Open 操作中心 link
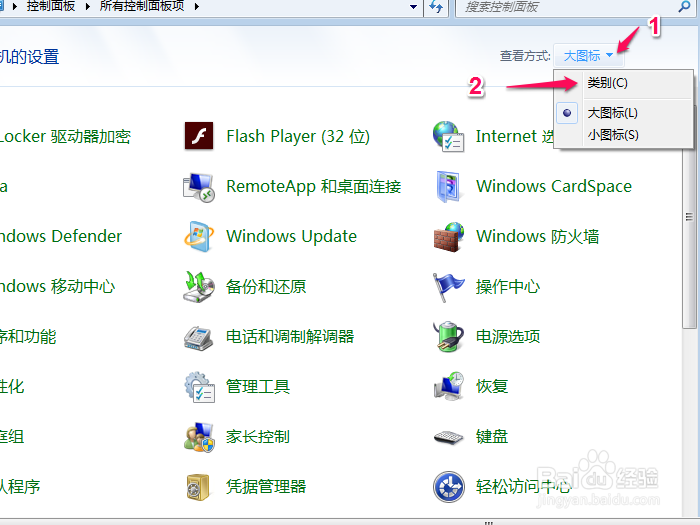This screenshot has height=525, width=700. pyautogui.click(x=508, y=287)
